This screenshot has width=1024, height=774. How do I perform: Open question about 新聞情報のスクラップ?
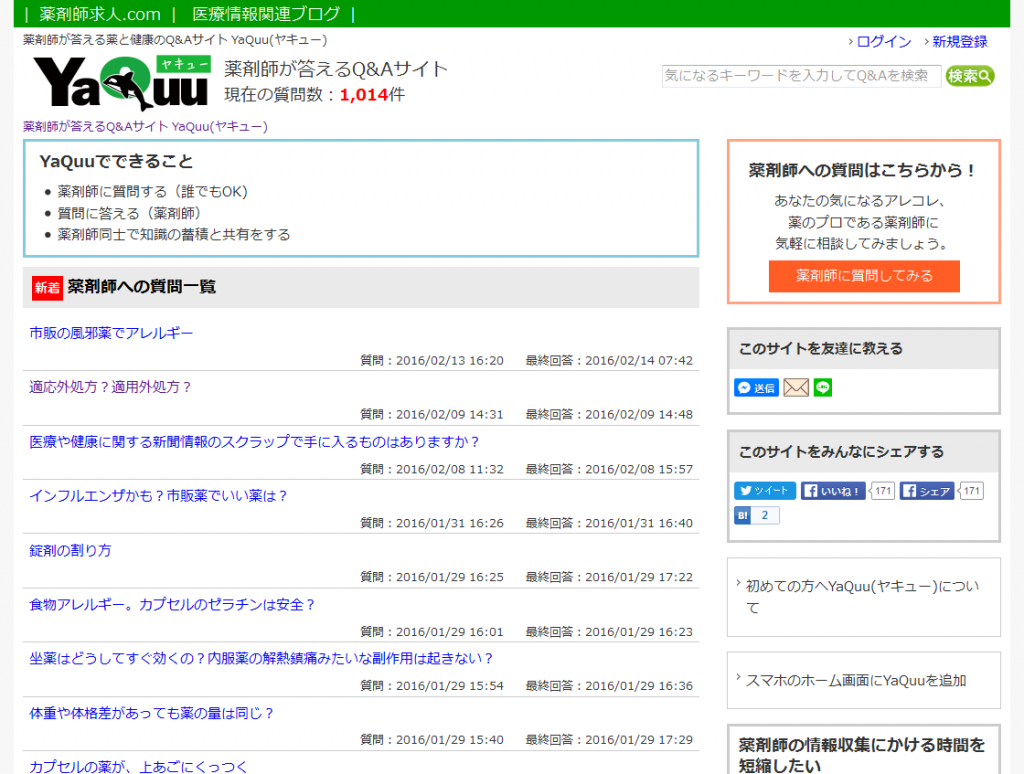(254, 442)
